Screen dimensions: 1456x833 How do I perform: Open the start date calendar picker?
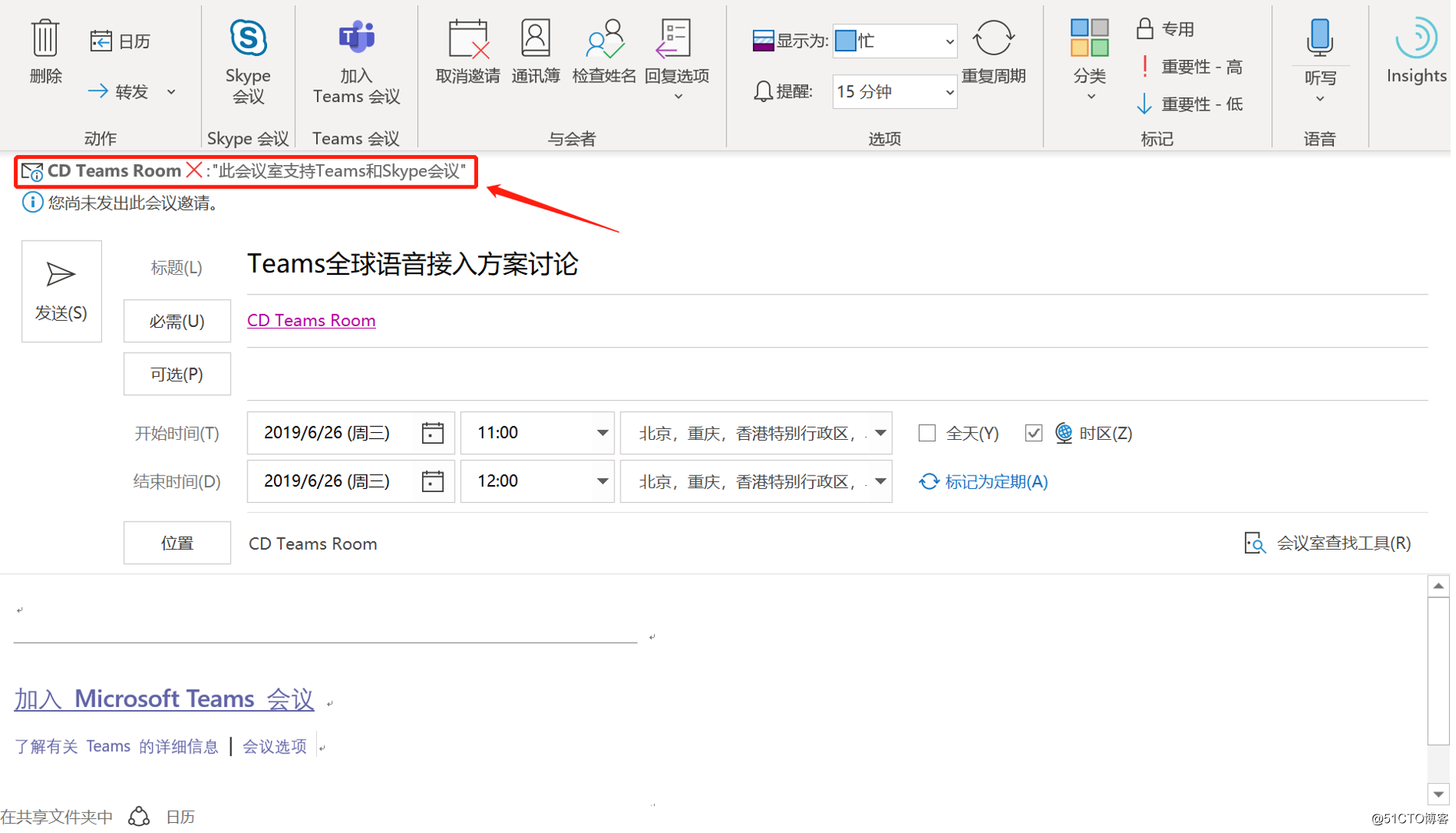(434, 434)
